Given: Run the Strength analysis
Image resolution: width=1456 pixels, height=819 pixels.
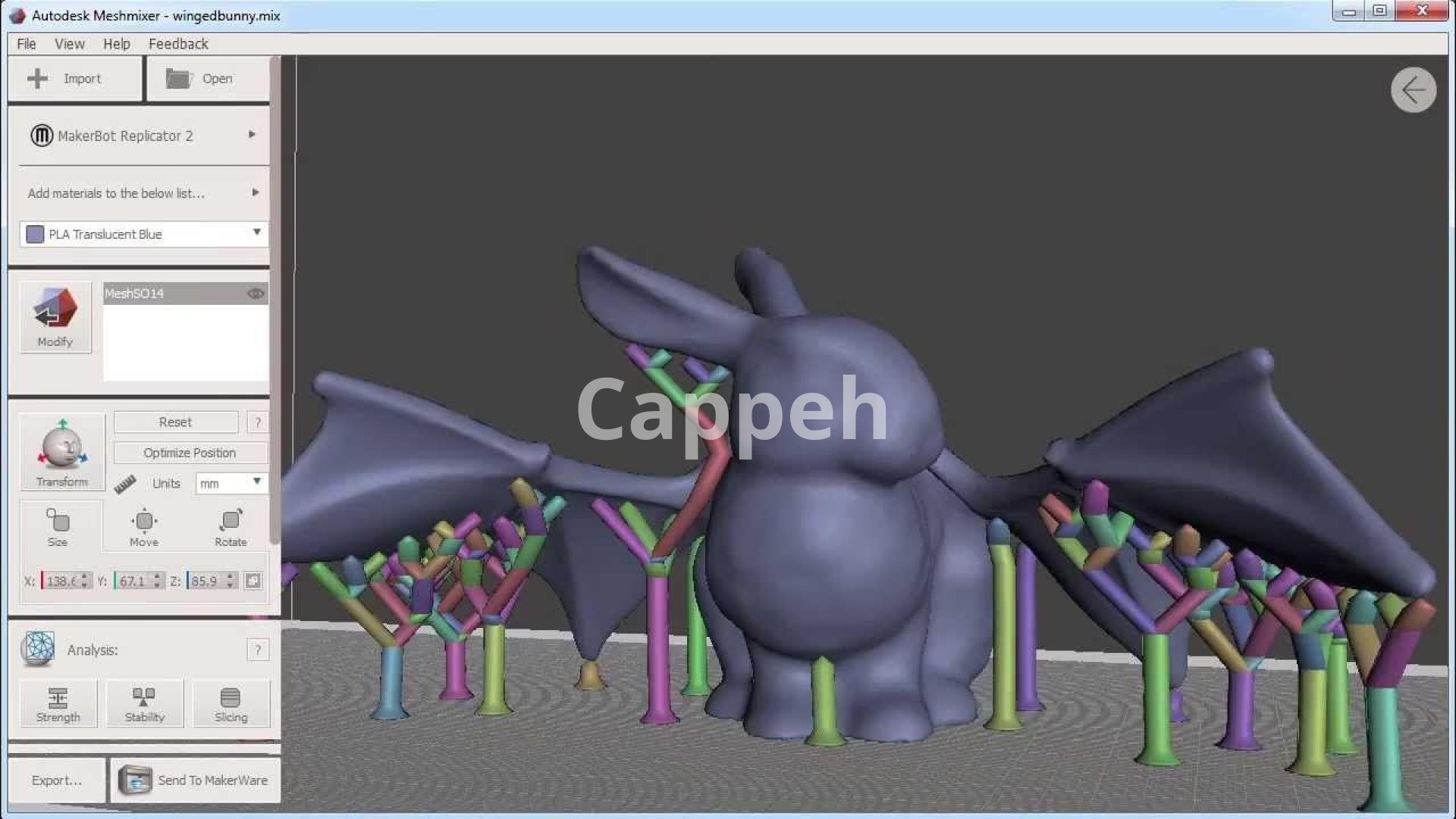Looking at the screenshot, I should (58, 704).
